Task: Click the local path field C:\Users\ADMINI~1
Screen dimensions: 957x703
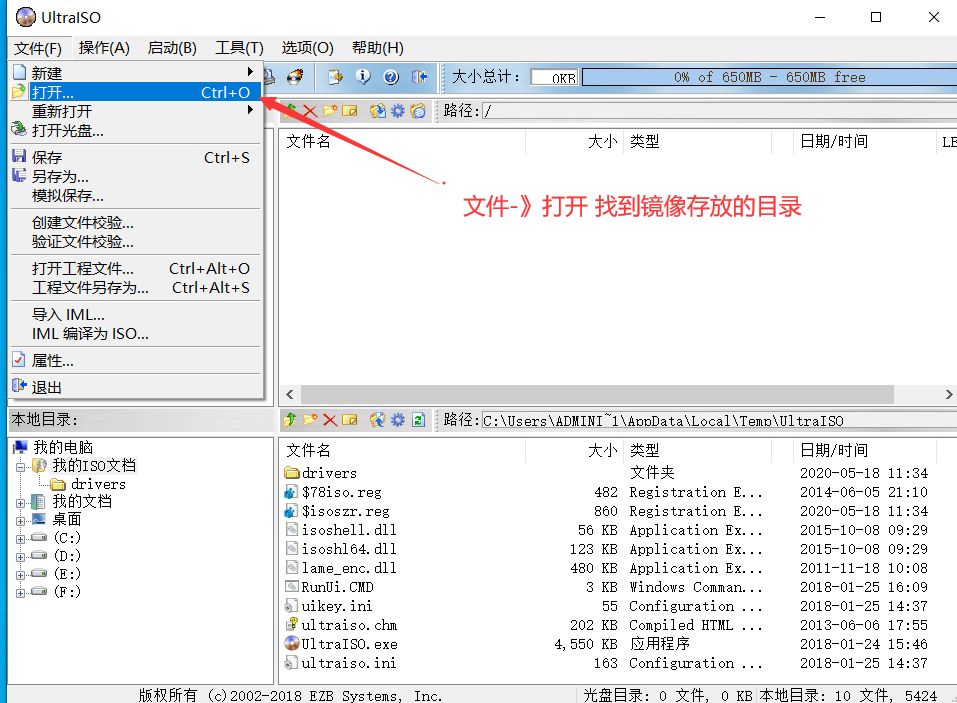Action: 720,420
